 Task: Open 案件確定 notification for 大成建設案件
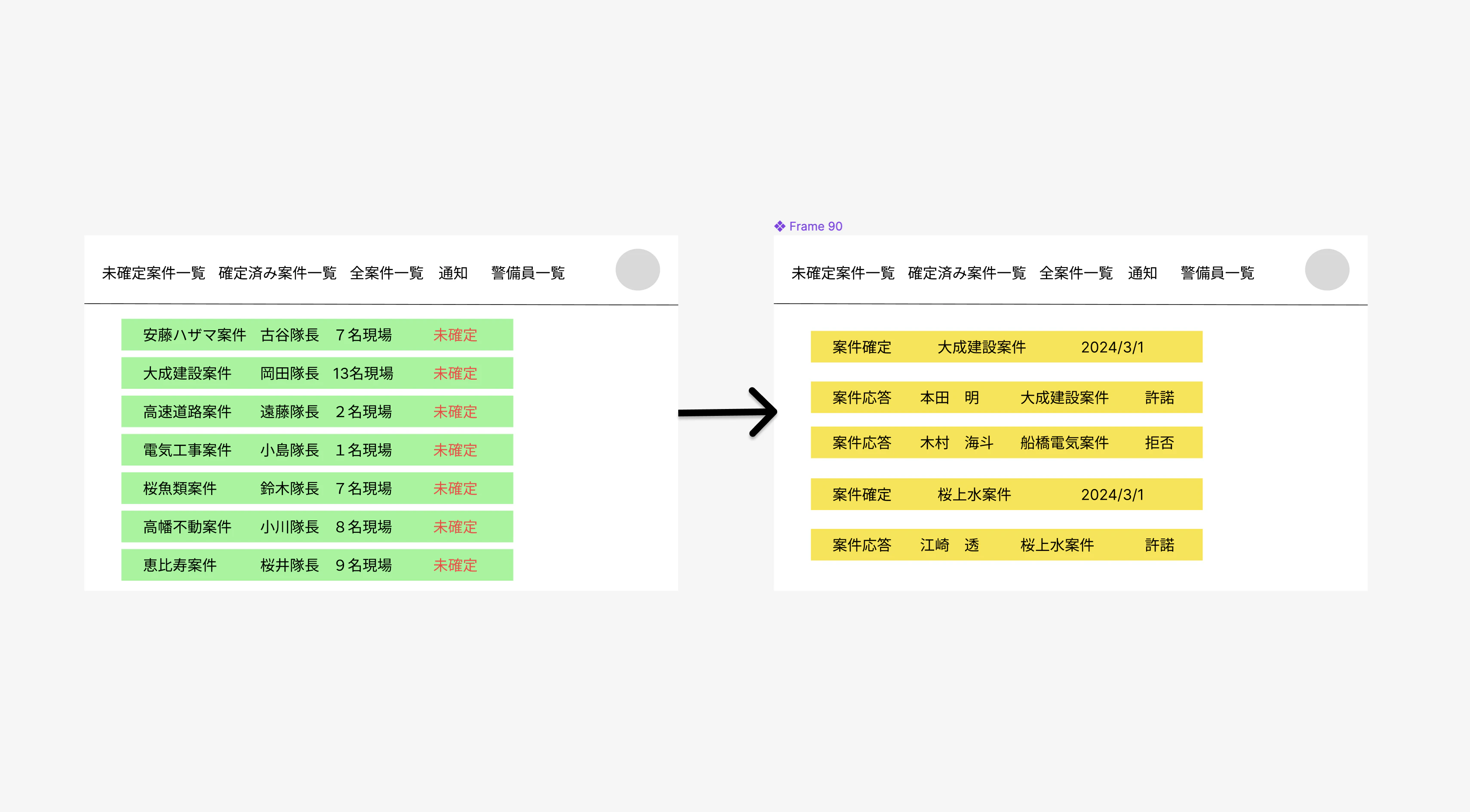pos(1007,347)
